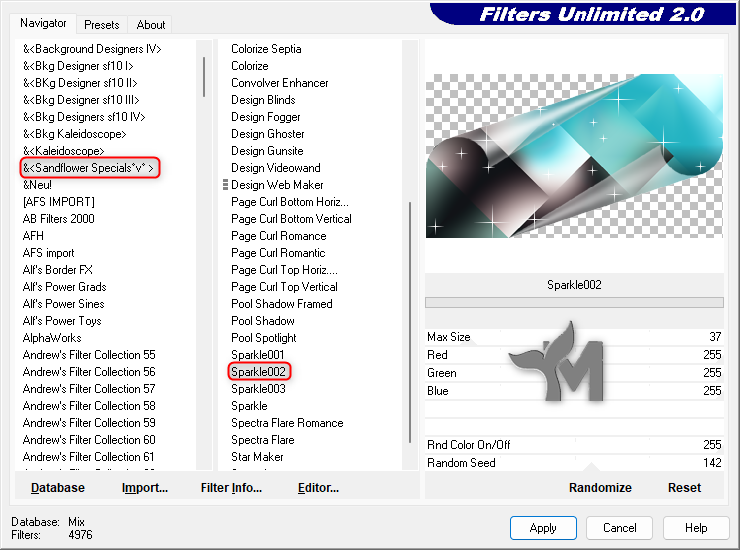Choose the Star Maker filter
Screen dimensions: 740x550
point(257,457)
